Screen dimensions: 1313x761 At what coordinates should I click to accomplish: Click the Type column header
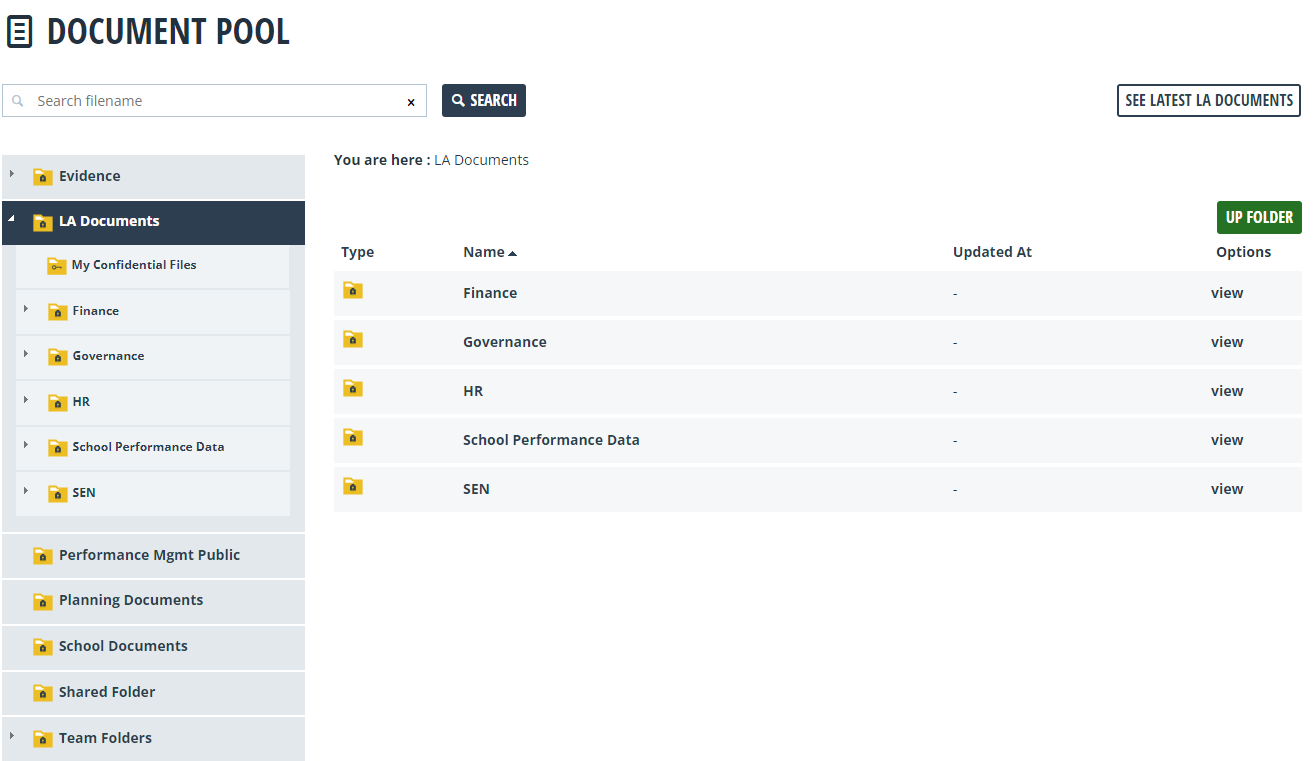click(x=357, y=253)
